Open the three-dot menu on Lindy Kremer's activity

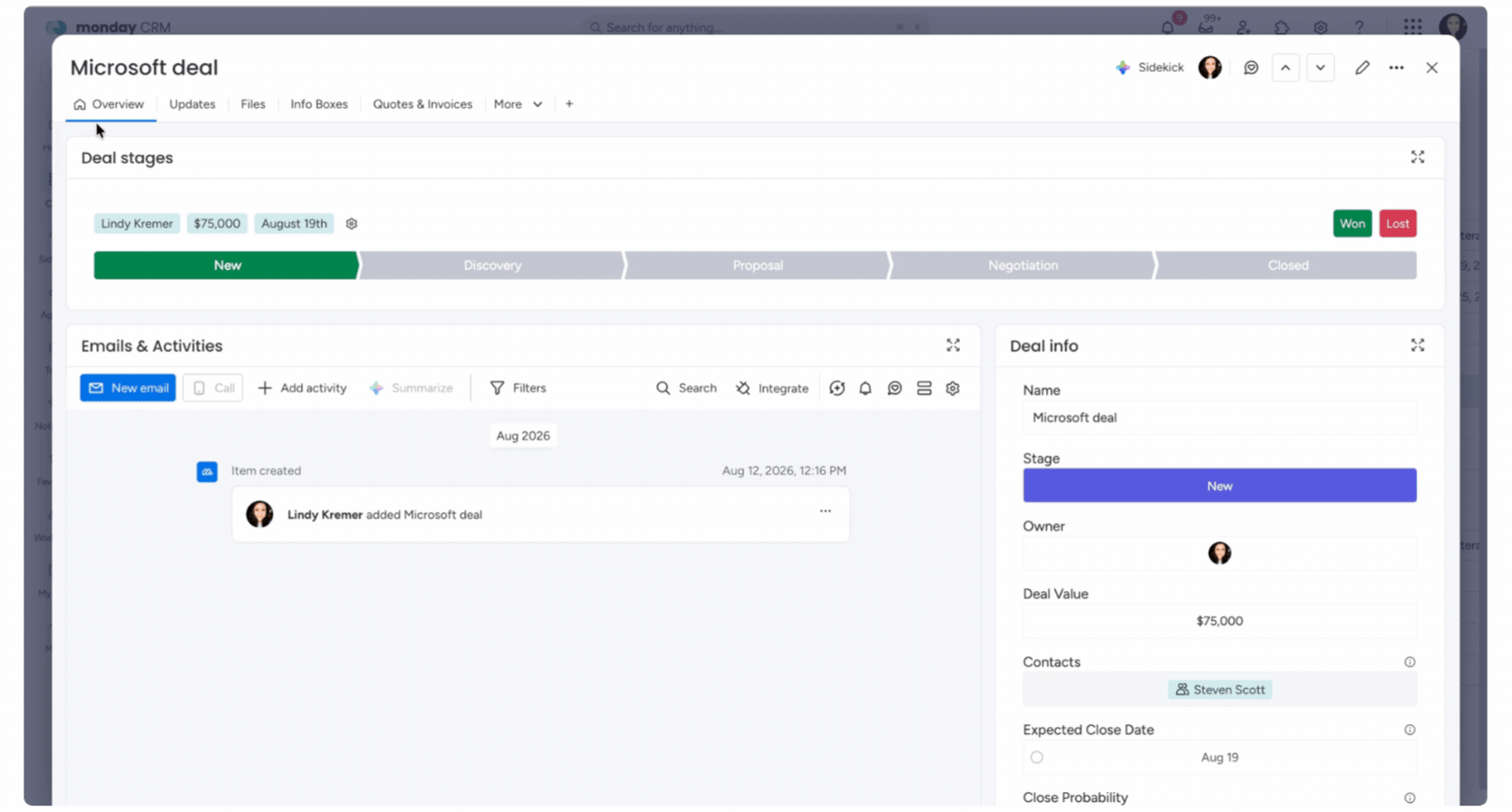point(825,511)
